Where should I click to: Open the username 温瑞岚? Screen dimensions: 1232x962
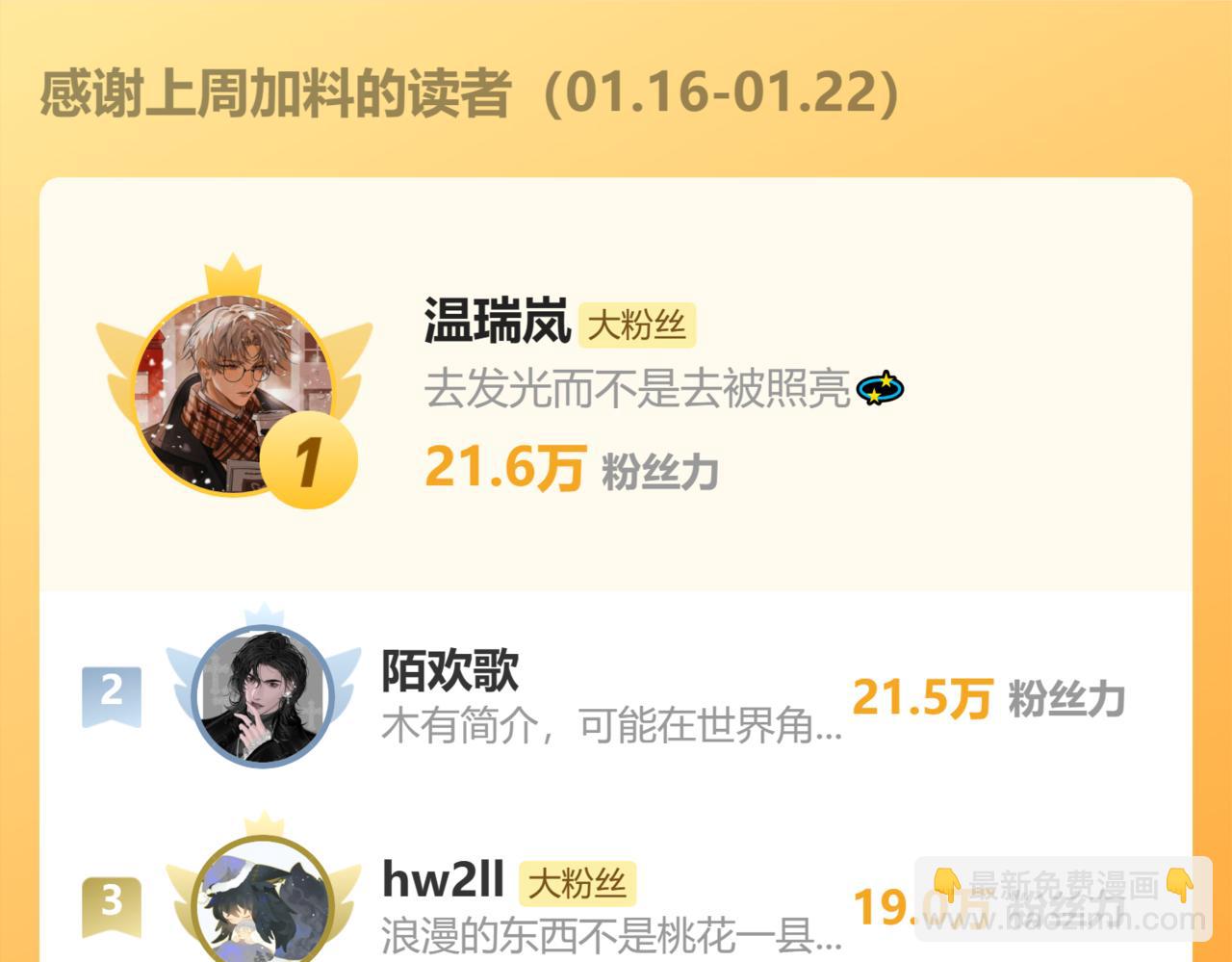tap(498, 322)
